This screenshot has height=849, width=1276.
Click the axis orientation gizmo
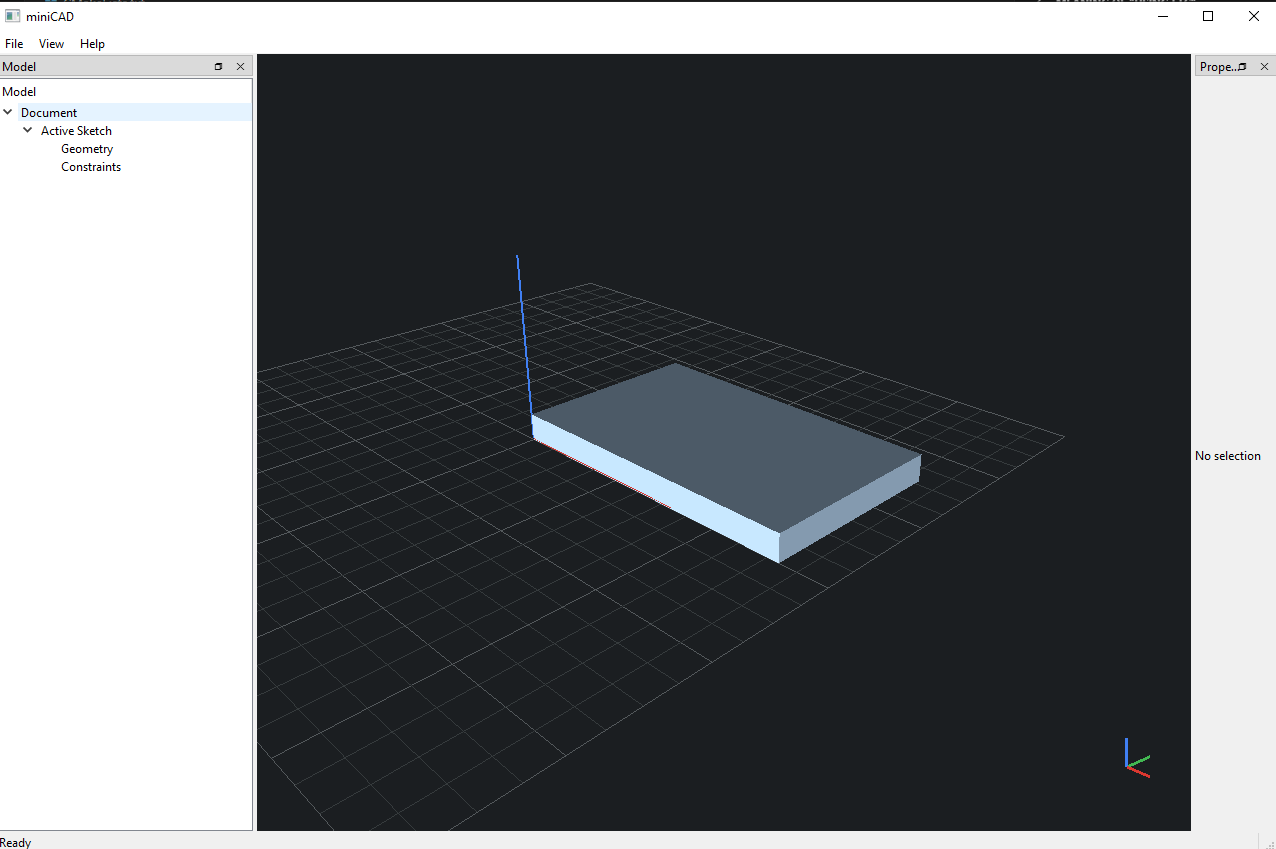pyautogui.click(x=1136, y=758)
